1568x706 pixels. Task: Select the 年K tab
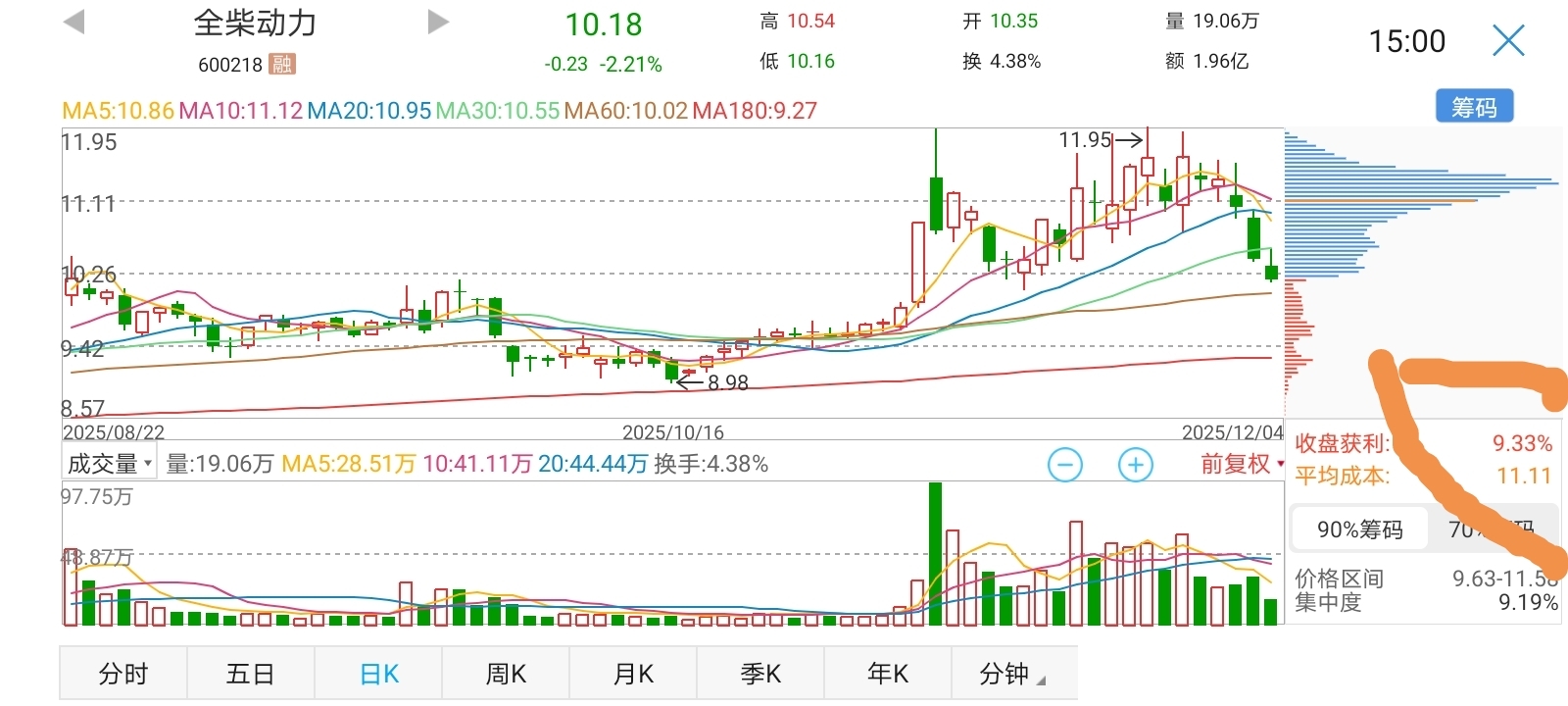click(x=888, y=674)
